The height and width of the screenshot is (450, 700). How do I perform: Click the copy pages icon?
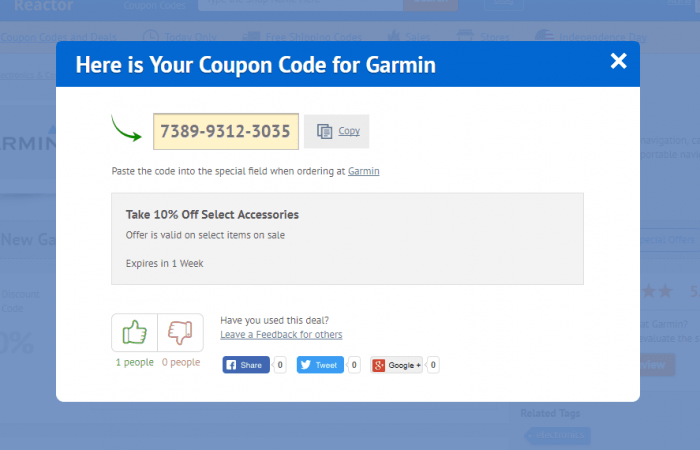point(324,131)
